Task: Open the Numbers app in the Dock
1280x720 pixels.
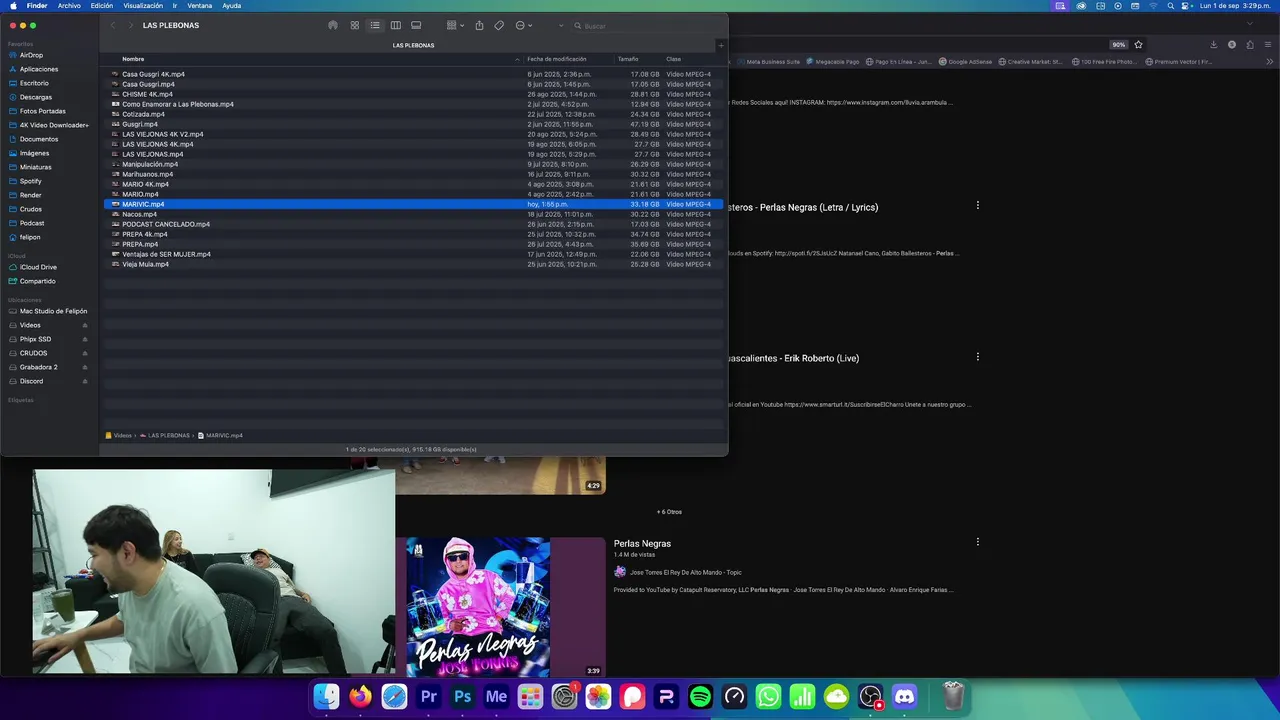Action: tap(803, 697)
